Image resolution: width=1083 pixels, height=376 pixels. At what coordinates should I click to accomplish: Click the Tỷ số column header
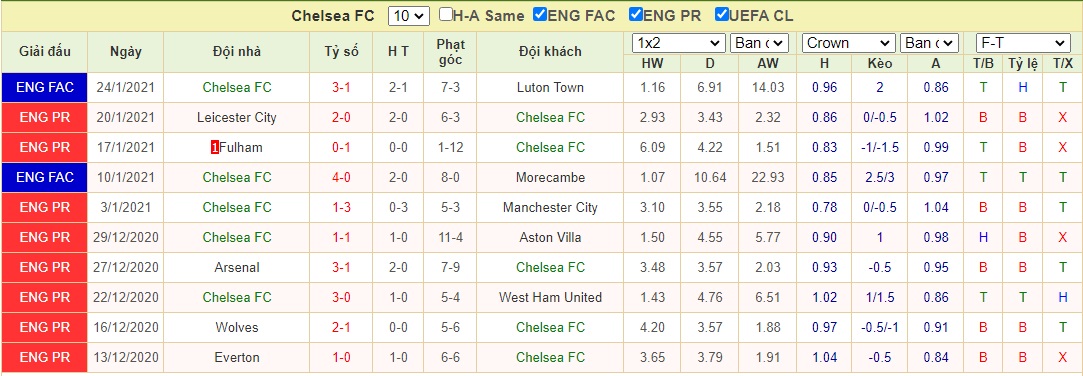pos(342,51)
